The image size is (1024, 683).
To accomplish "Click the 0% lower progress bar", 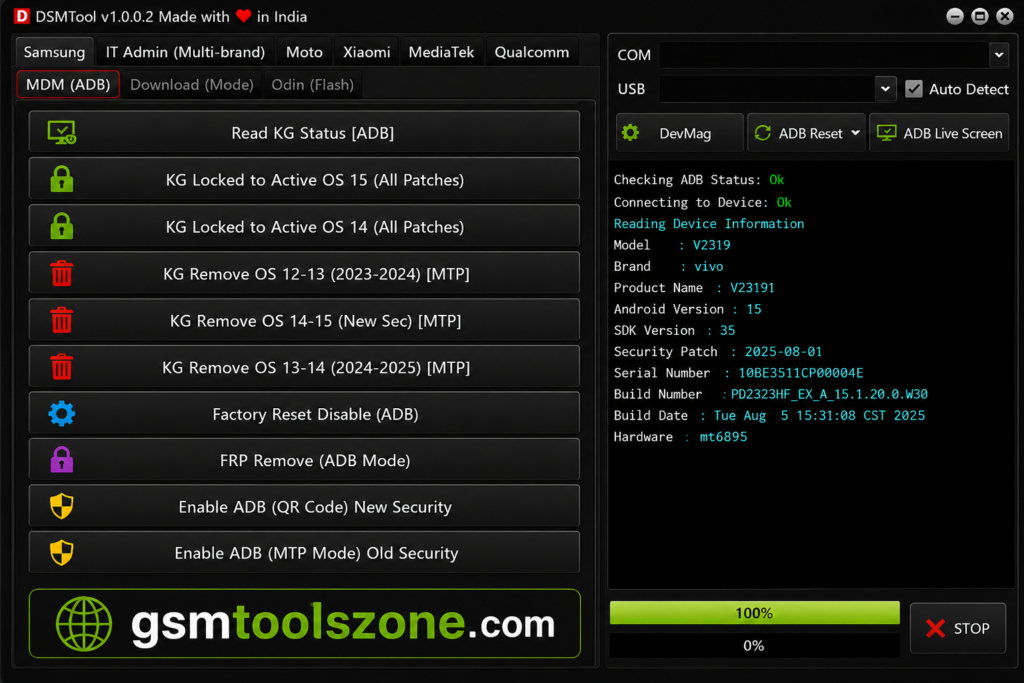I will coord(754,646).
